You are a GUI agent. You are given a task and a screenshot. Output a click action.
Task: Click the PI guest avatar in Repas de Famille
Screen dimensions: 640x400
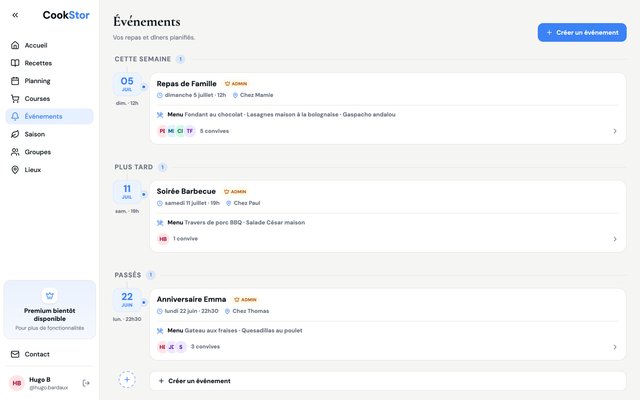coord(162,131)
